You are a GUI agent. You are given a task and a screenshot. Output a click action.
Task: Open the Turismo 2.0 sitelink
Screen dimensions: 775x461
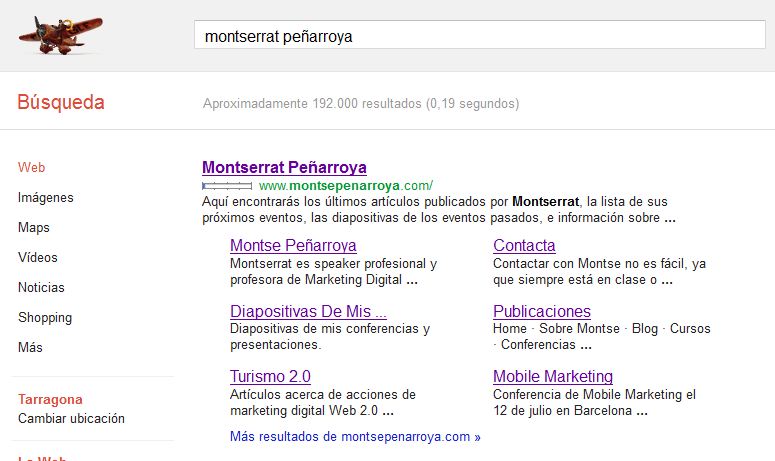pyautogui.click(x=270, y=377)
